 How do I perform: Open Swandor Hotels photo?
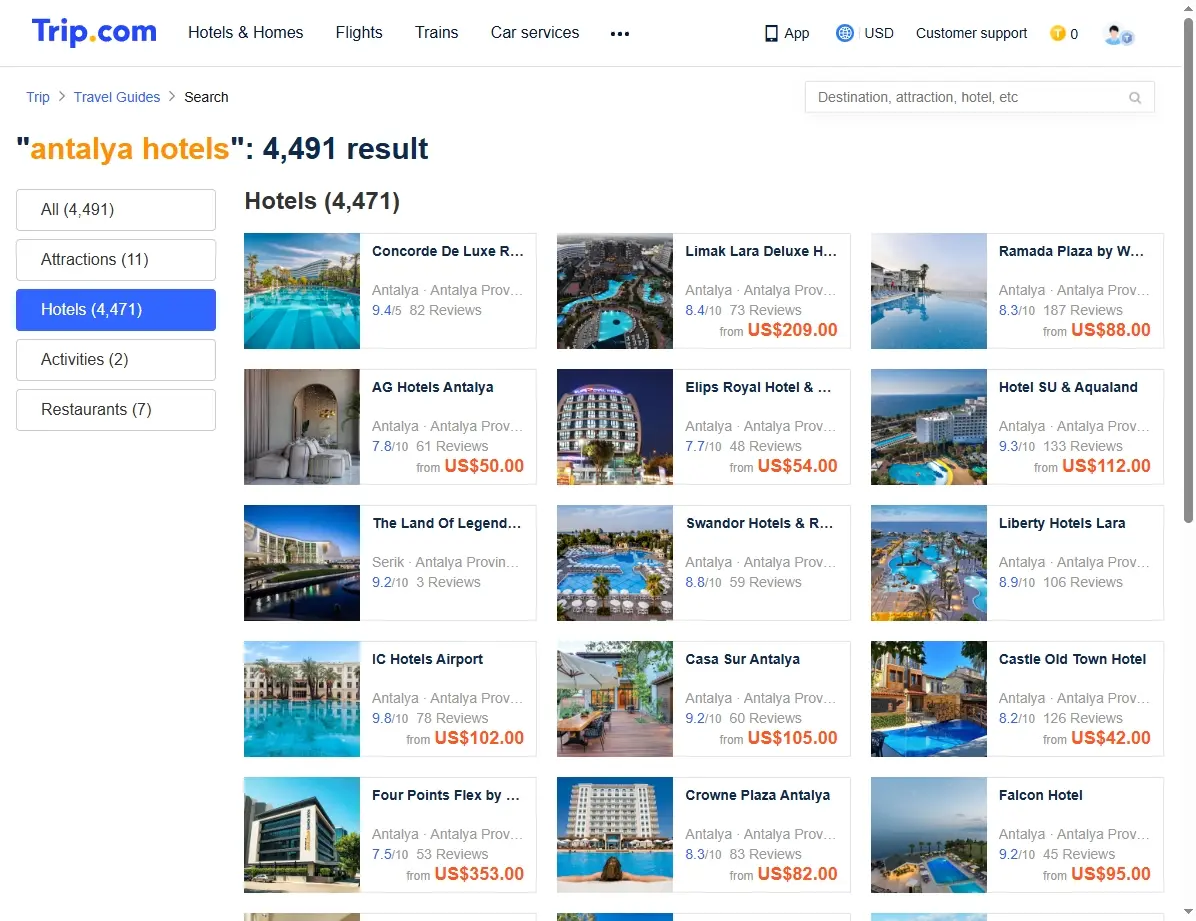click(615, 562)
